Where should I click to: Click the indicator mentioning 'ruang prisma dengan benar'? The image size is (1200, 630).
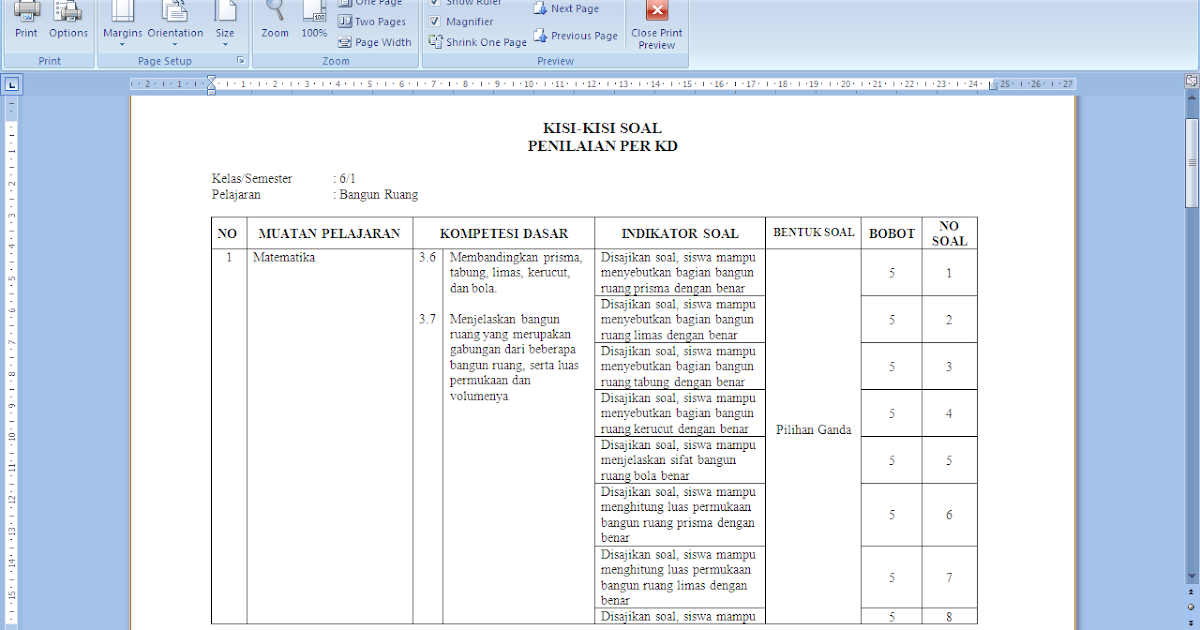coord(680,272)
